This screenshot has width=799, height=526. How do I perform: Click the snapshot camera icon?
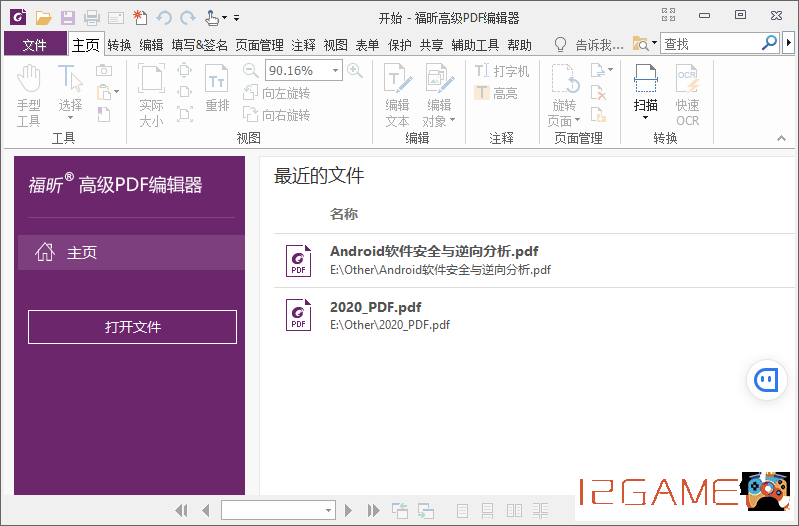(104, 70)
